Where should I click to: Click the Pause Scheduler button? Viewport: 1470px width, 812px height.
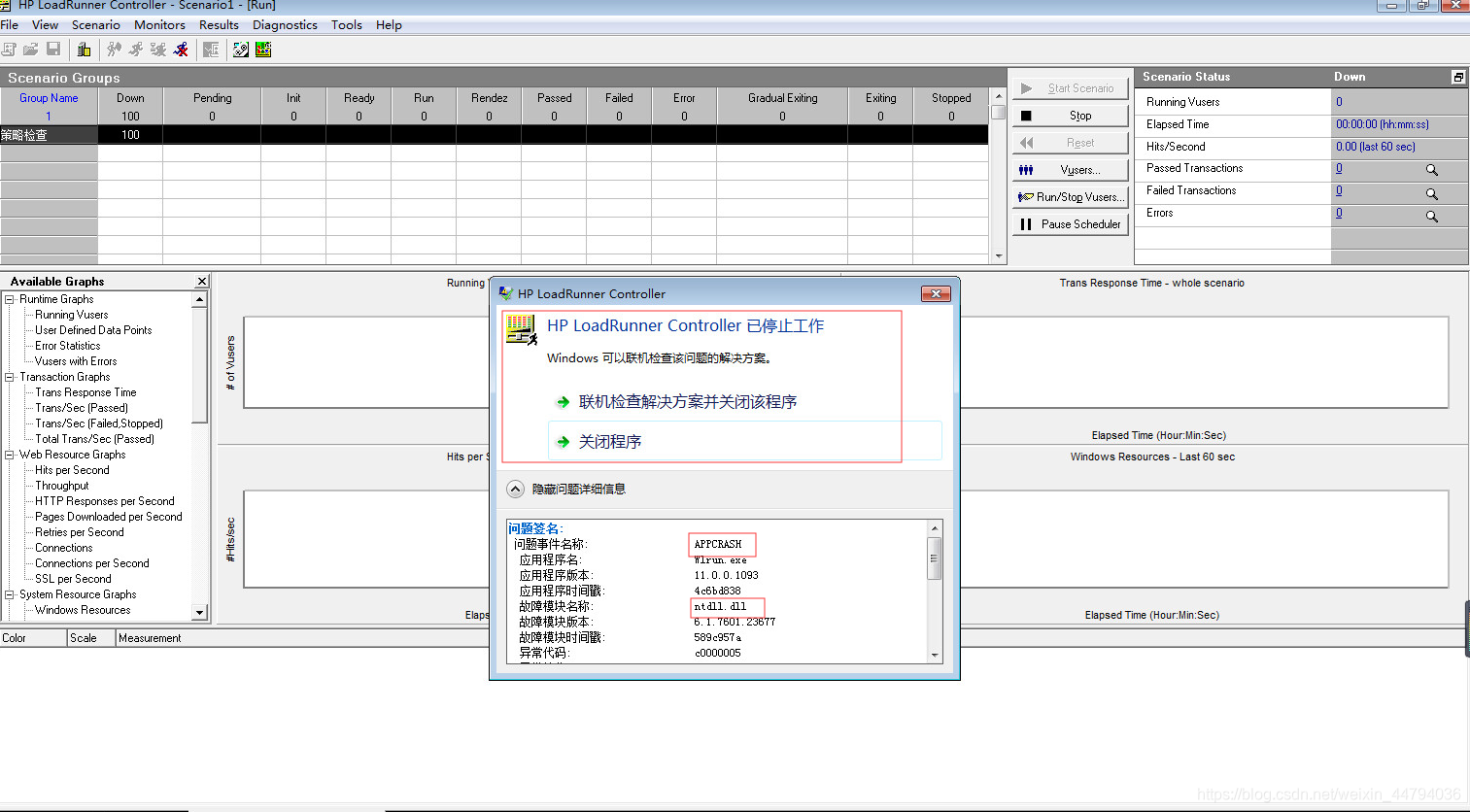coord(1071,224)
